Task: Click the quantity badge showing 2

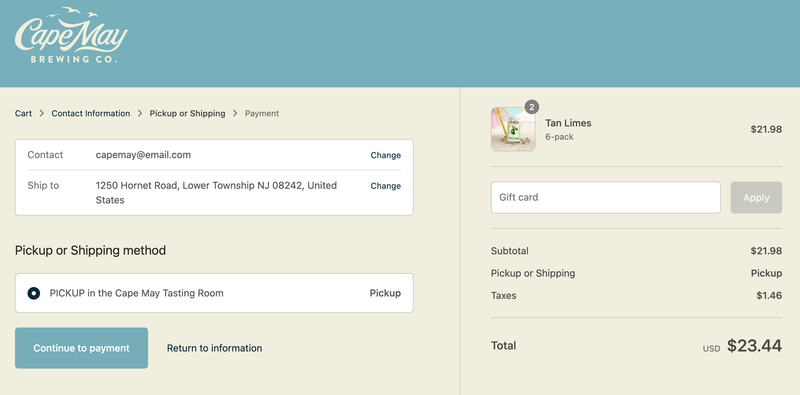Action: (x=532, y=107)
